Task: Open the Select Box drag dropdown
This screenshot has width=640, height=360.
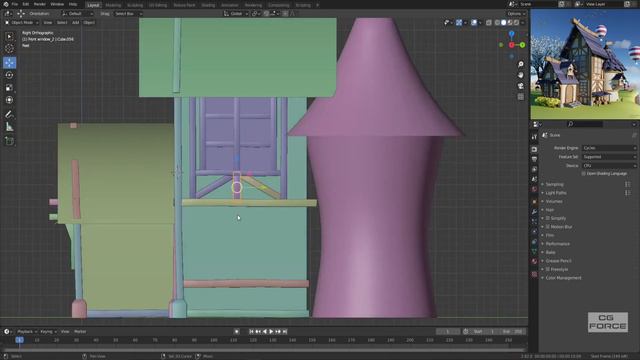Action: [x=128, y=13]
